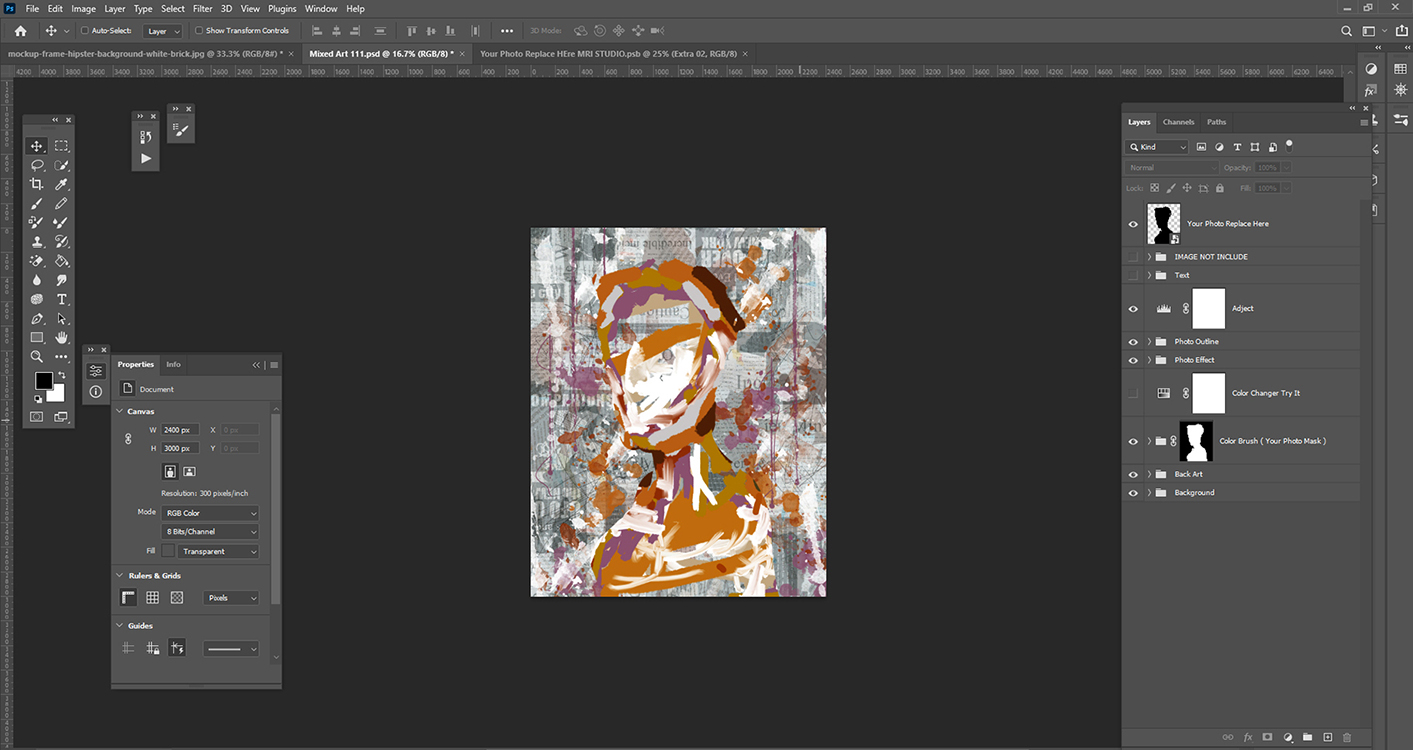Show the Color Changer Try It layer
The width and height of the screenshot is (1413, 750).
[1133, 393]
